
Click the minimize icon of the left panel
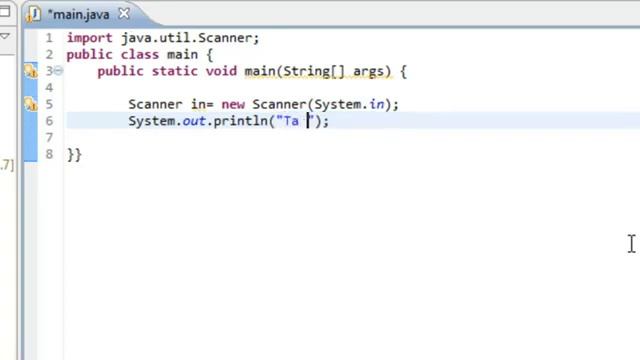coord(5,11)
